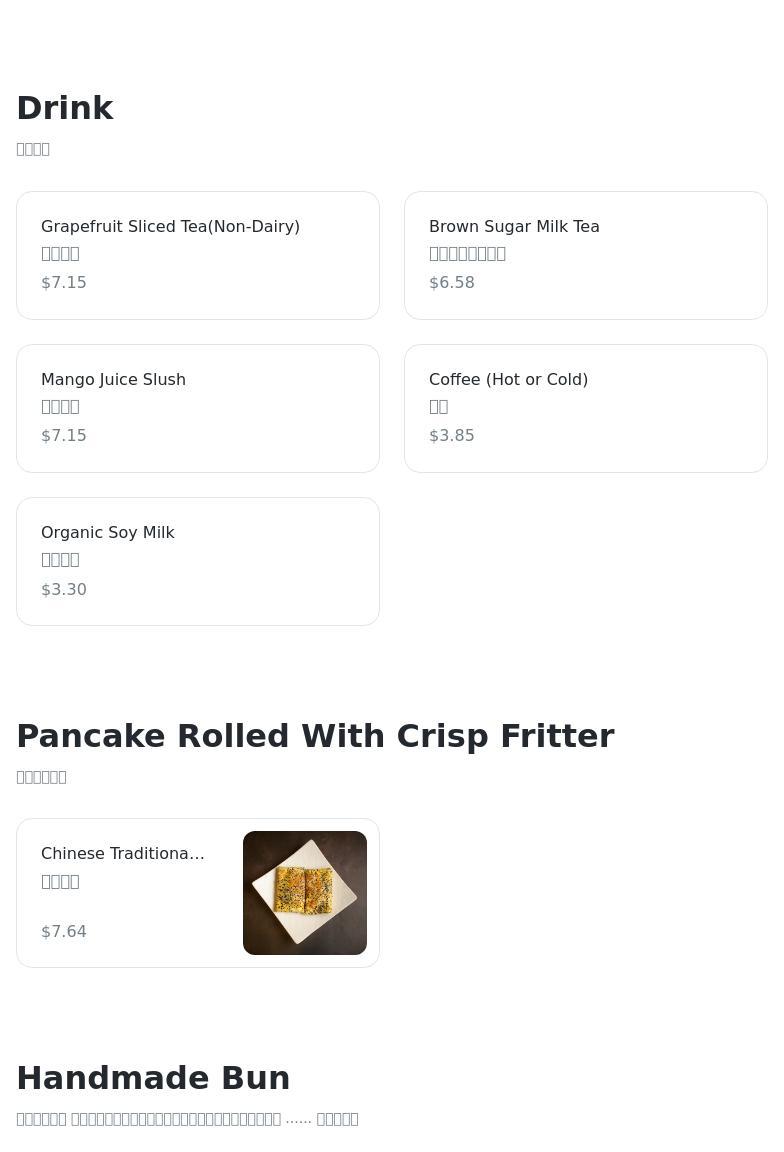Image resolution: width=784 pixels, height=1152 pixels.
Task: Click the Drink section heading
Action: click(x=65, y=108)
